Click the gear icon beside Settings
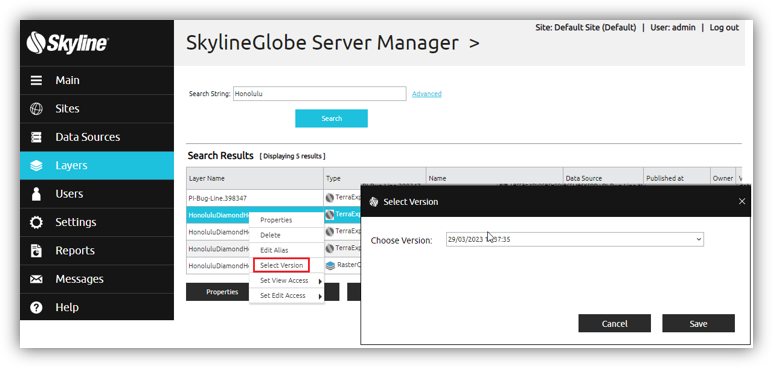This screenshot has height=368, width=773. tap(36, 222)
